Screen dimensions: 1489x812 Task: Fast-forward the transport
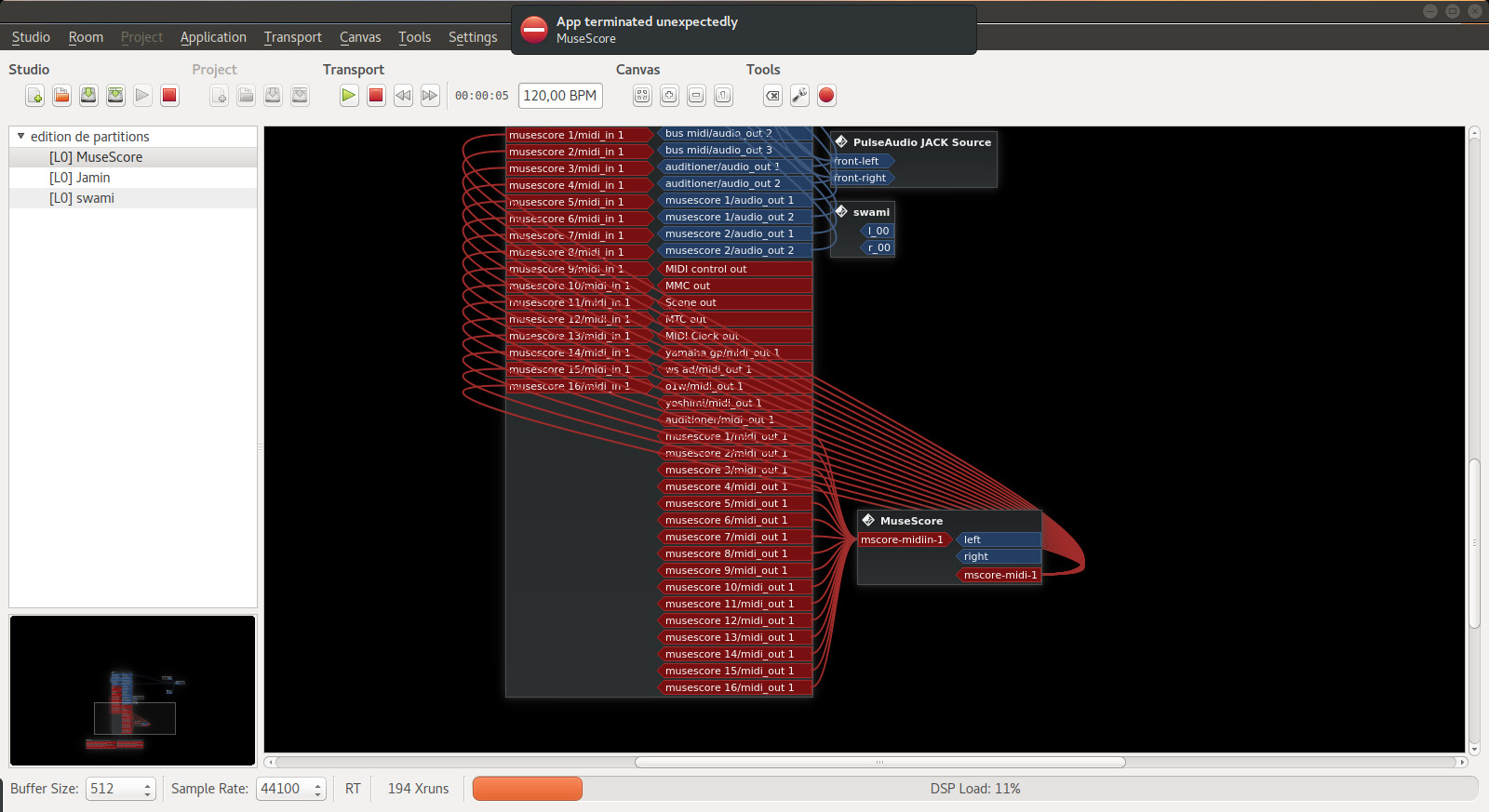(x=430, y=95)
